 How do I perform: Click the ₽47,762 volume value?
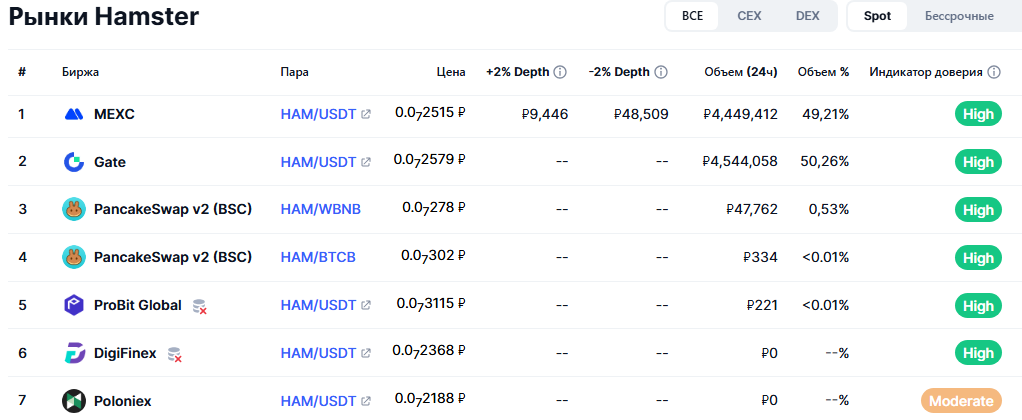point(752,209)
